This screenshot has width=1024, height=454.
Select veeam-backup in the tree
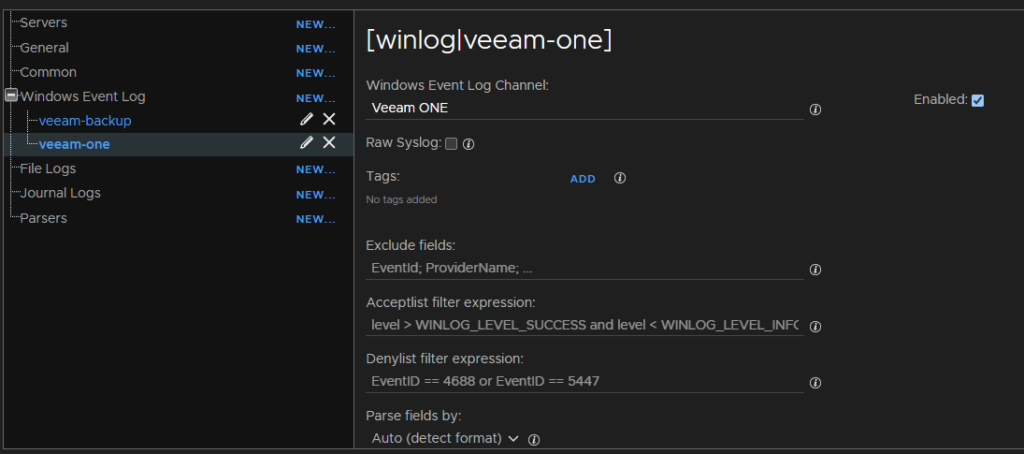(85, 121)
